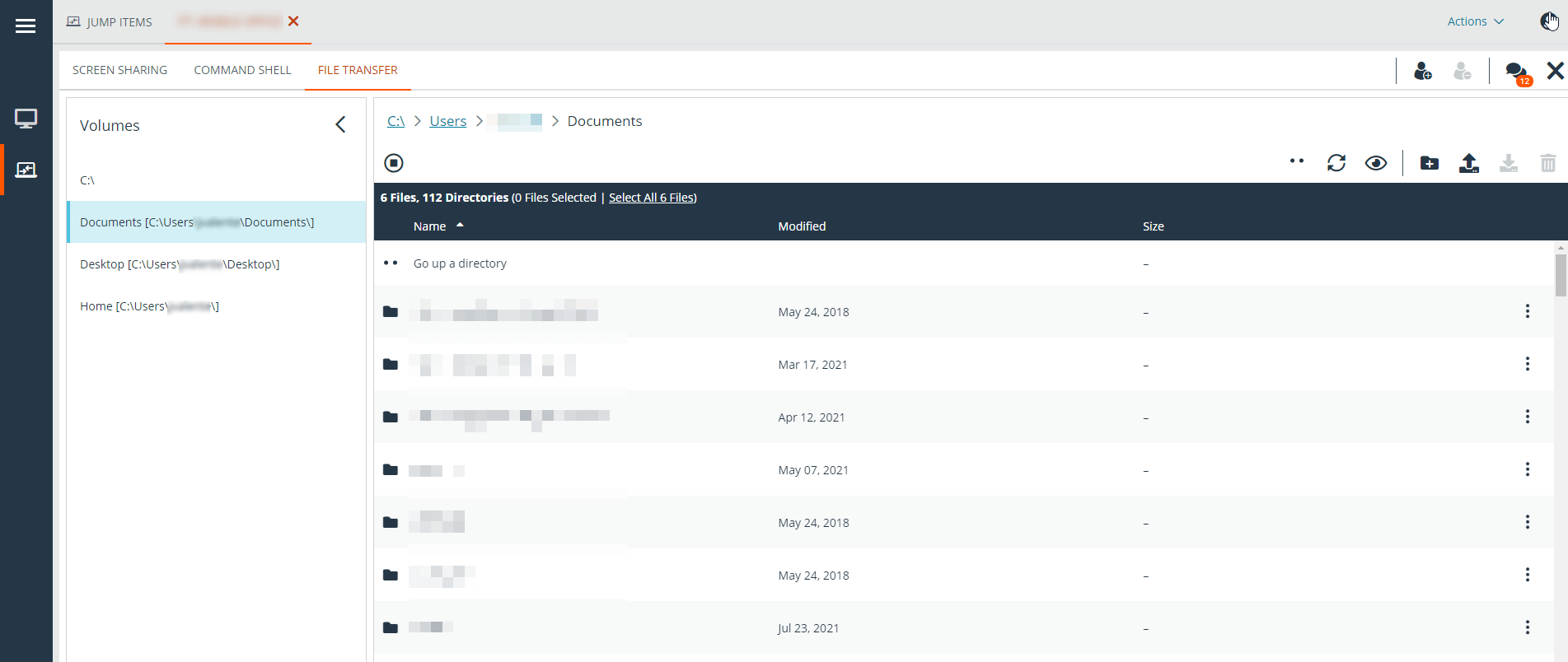
Task: Click the stop transfer icon
Action: 394,163
